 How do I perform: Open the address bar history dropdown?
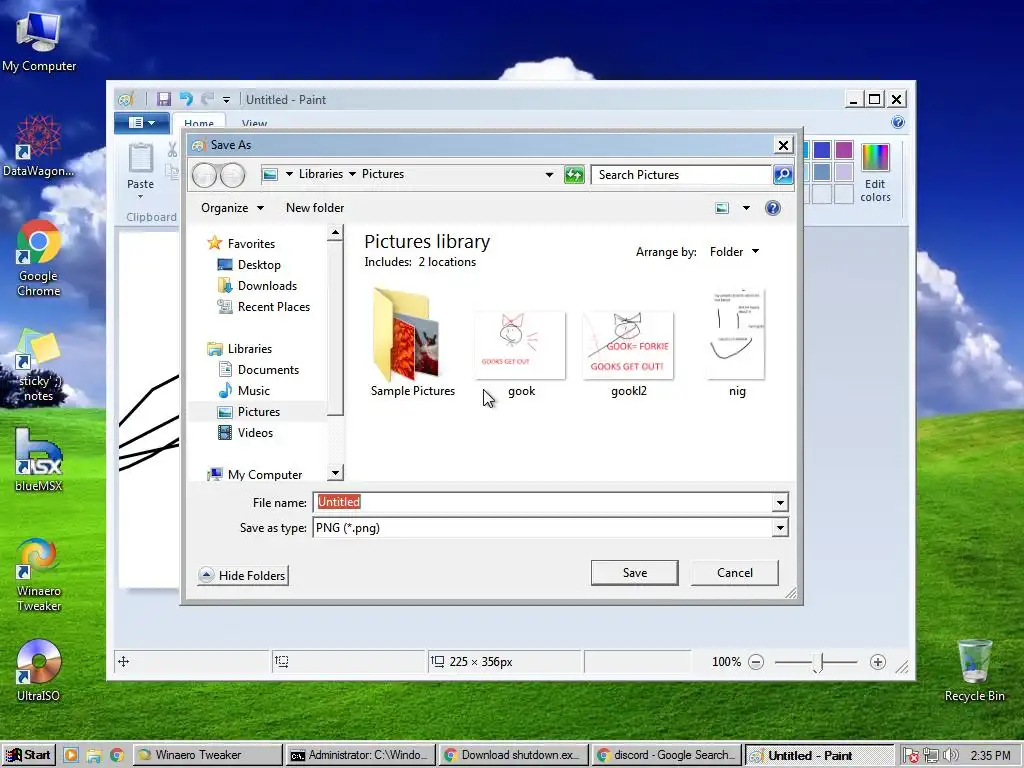click(x=549, y=174)
